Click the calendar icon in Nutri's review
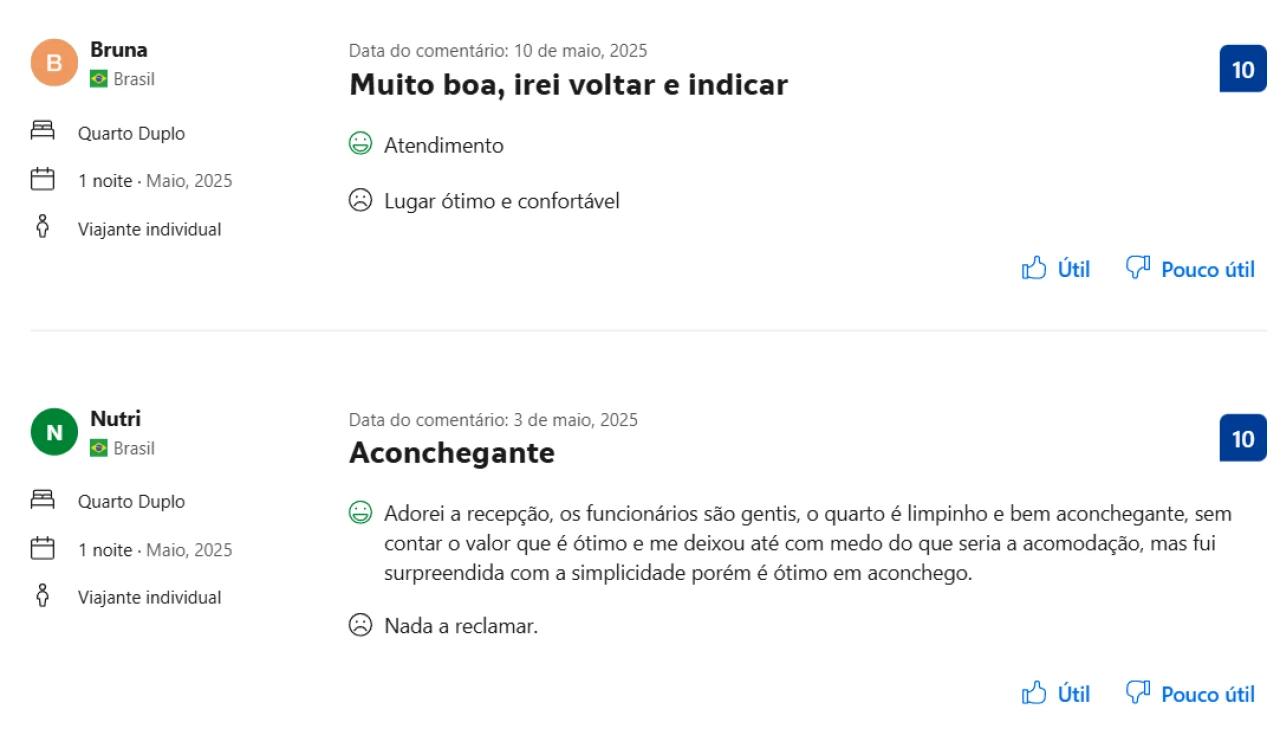The width and height of the screenshot is (1280, 735). (x=42, y=548)
